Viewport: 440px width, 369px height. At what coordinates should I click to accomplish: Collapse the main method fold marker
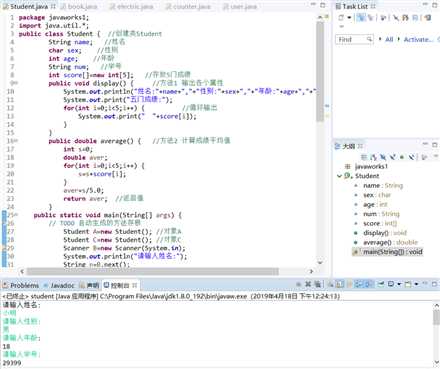(x=15, y=215)
